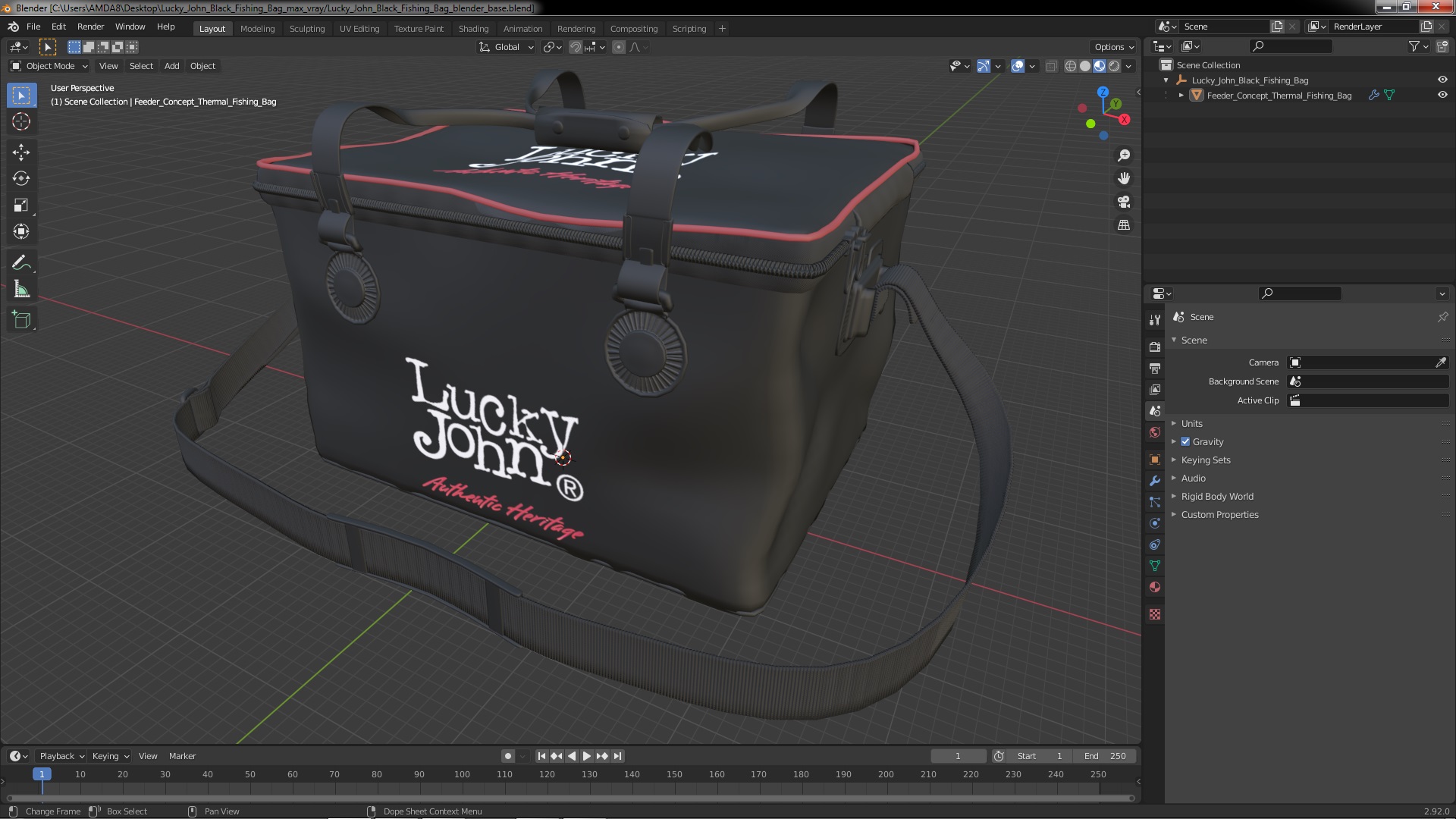The height and width of the screenshot is (819, 1456).
Task: Select the Measure tool
Action: click(21, 290)
